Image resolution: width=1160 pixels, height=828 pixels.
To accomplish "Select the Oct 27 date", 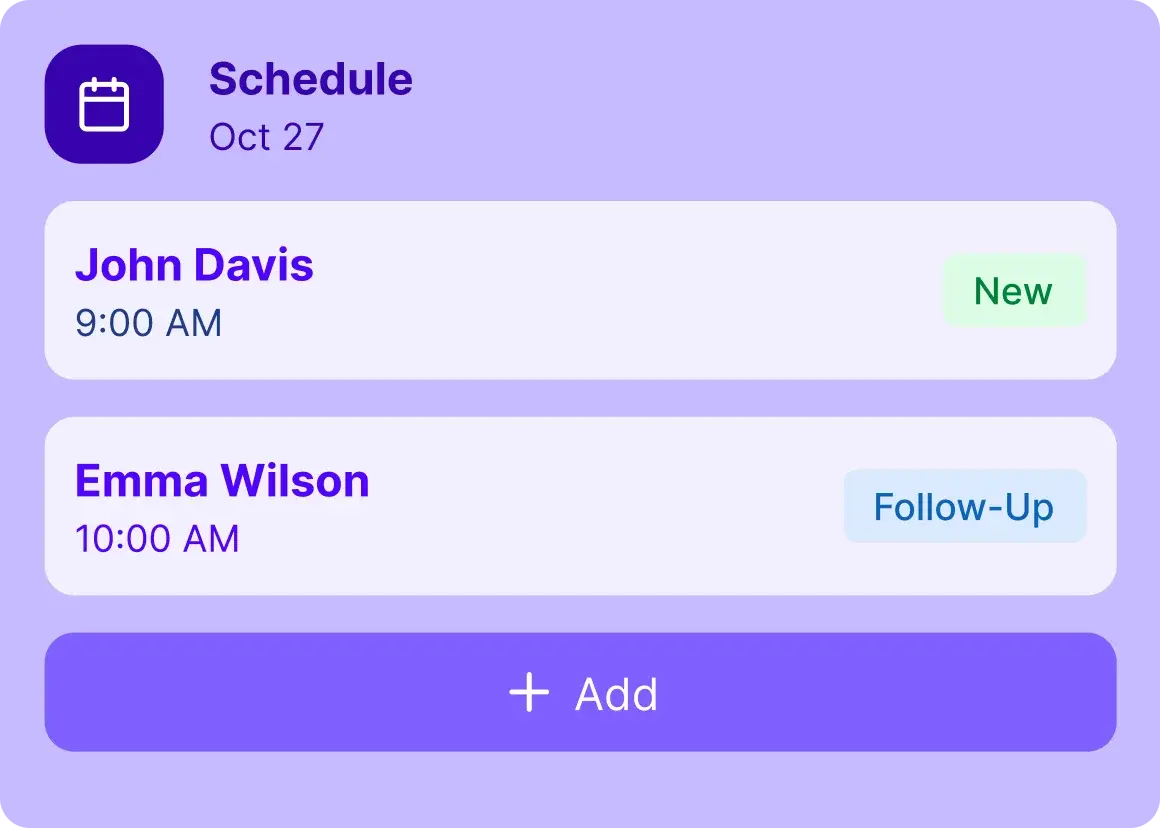I will click(x=266, y=137).
